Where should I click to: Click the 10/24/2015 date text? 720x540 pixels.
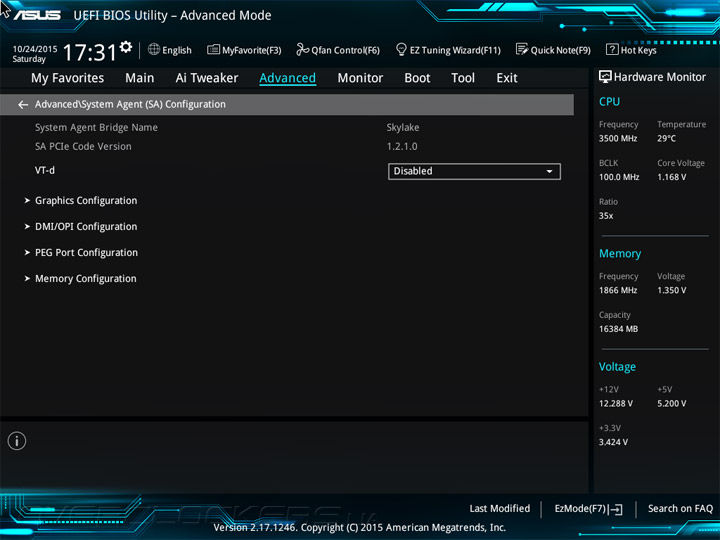click(x=35, y=49)
